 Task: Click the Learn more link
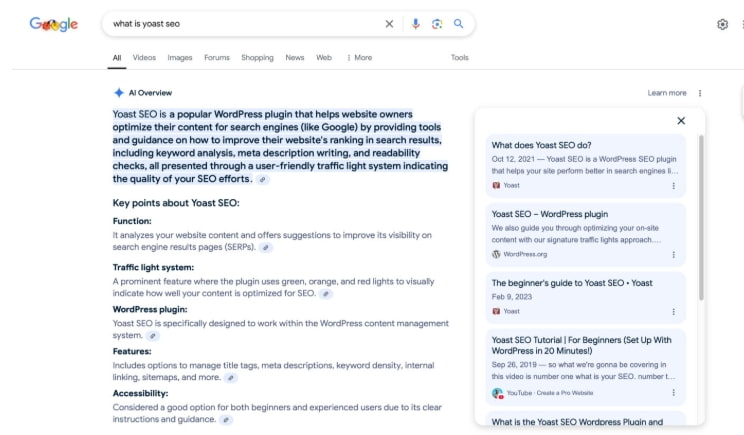click(667, 93)
